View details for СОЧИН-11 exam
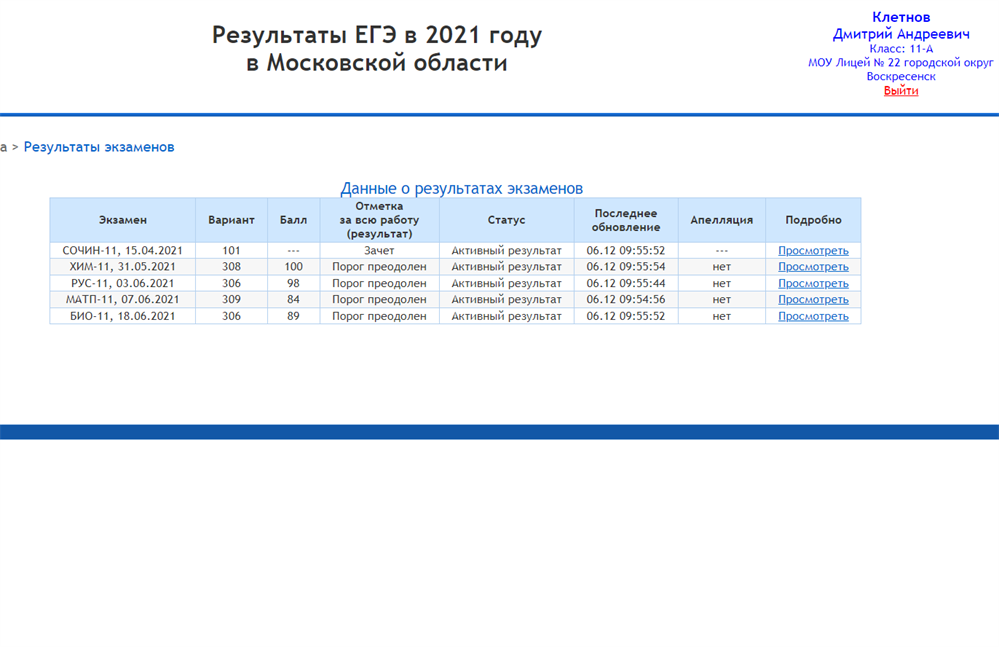The image size is (999, 647). pyautogui.click(x=813, y=251)
